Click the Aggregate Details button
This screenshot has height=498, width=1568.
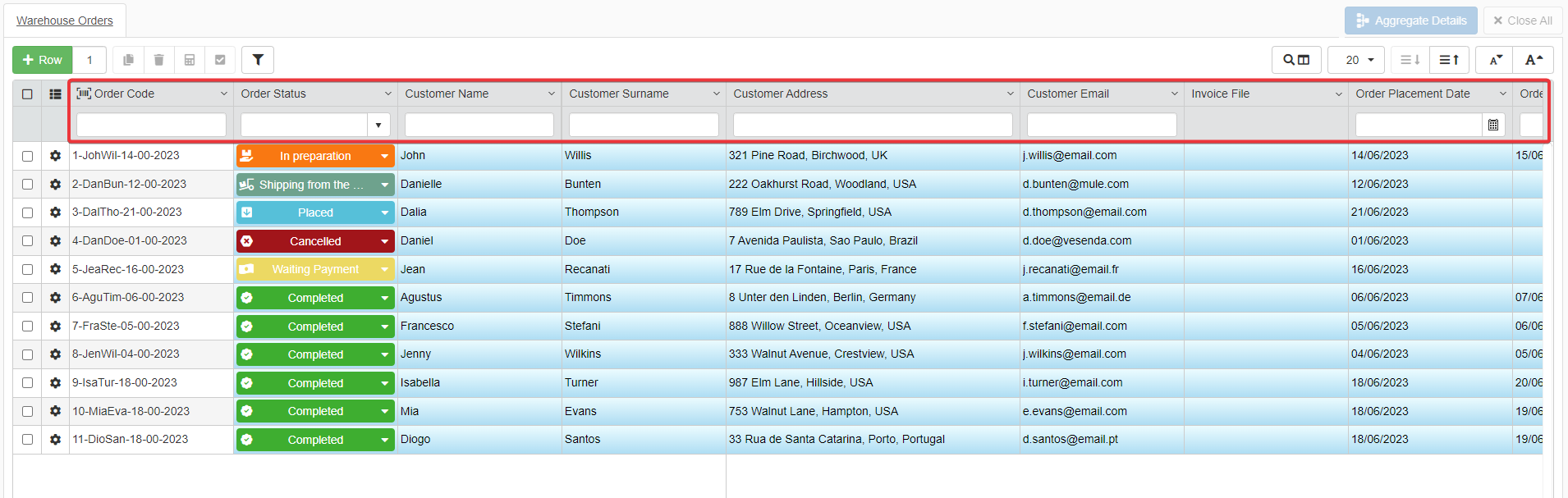pyautogui.click(x=1410, y=21)
